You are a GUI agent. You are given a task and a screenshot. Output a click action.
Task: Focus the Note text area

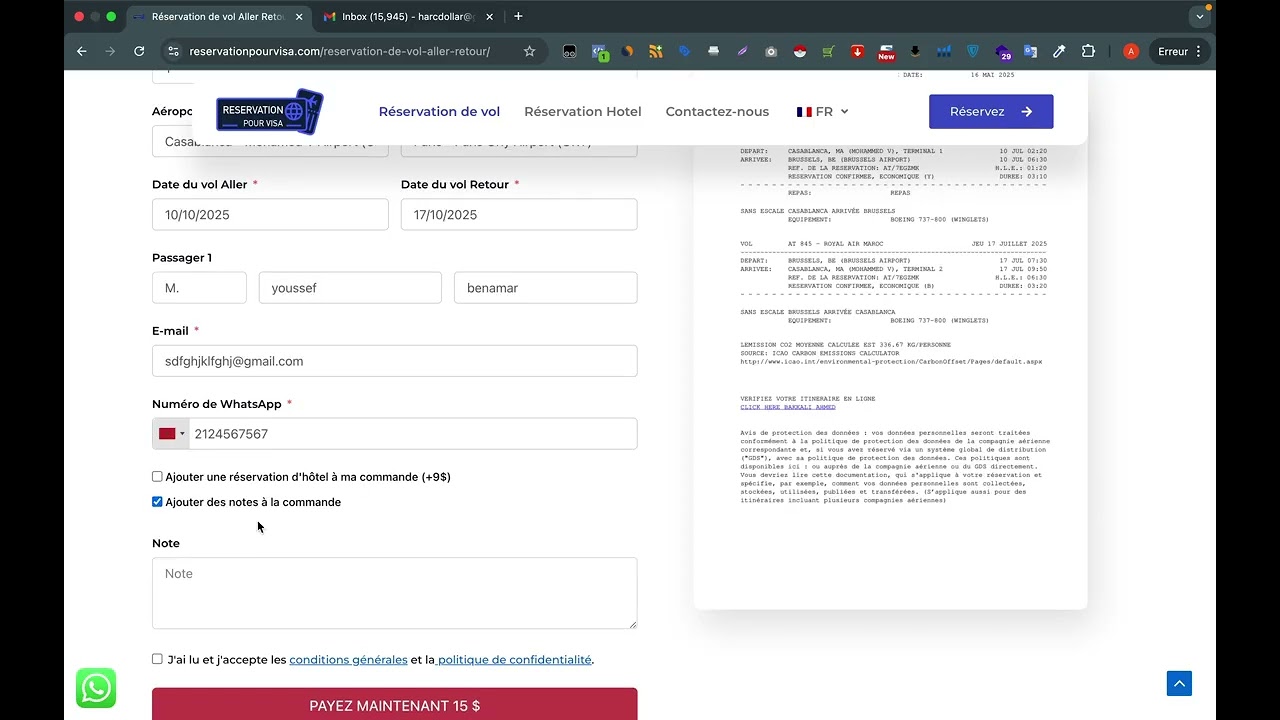394,593
